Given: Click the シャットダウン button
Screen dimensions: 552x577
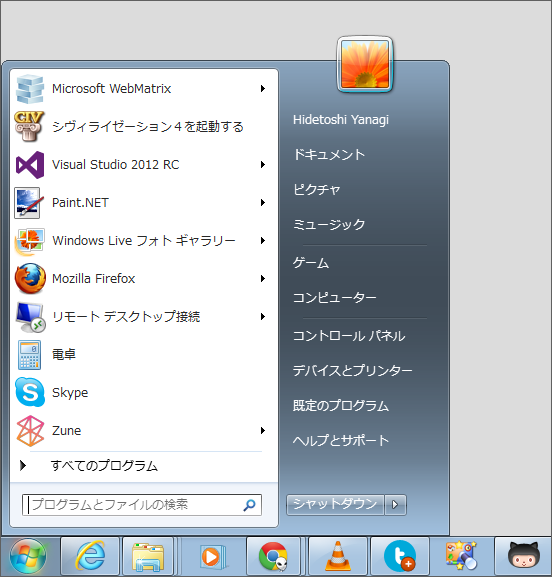Looking at the screenshot, I should 335,505.
